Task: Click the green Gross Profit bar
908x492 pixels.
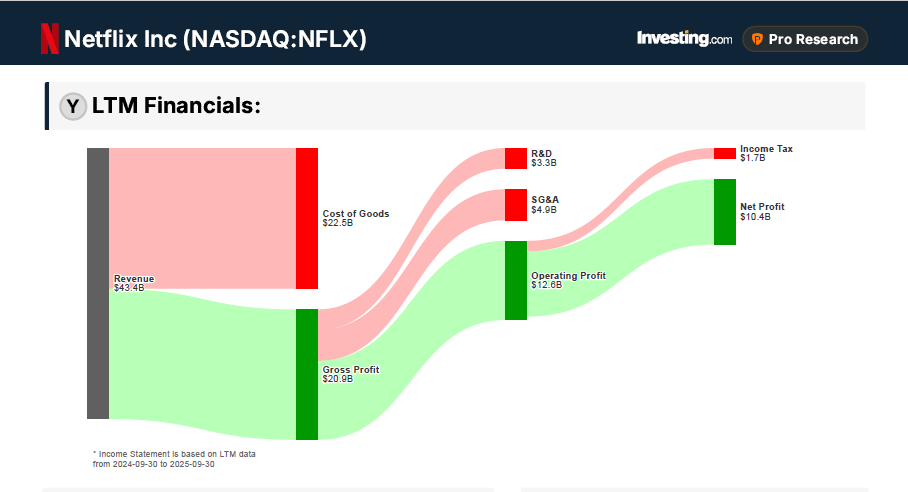Action: click(x=307, y=374)
